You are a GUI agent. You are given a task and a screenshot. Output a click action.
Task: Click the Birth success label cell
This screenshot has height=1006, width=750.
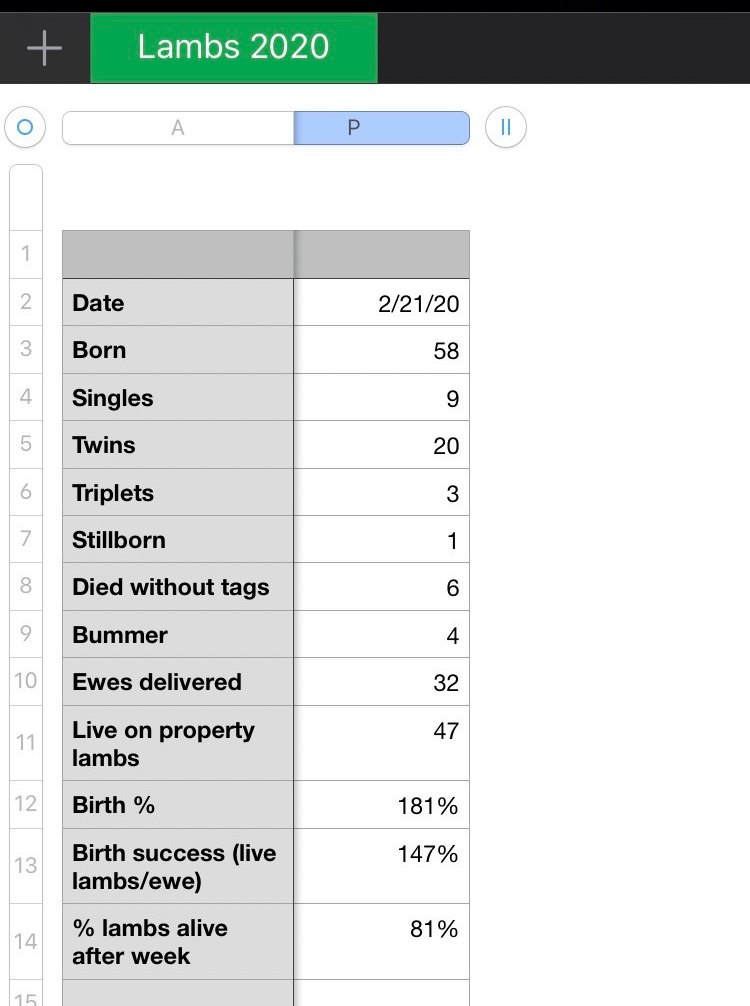point(178,866)
